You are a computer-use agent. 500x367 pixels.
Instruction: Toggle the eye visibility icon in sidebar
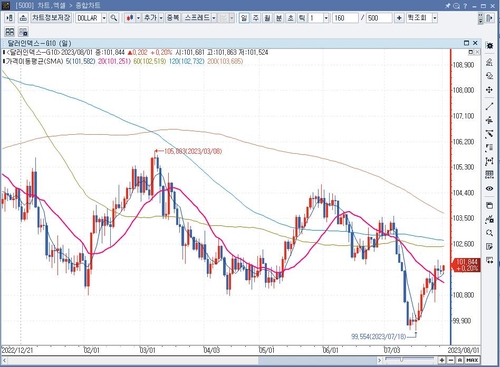[489, 189]
